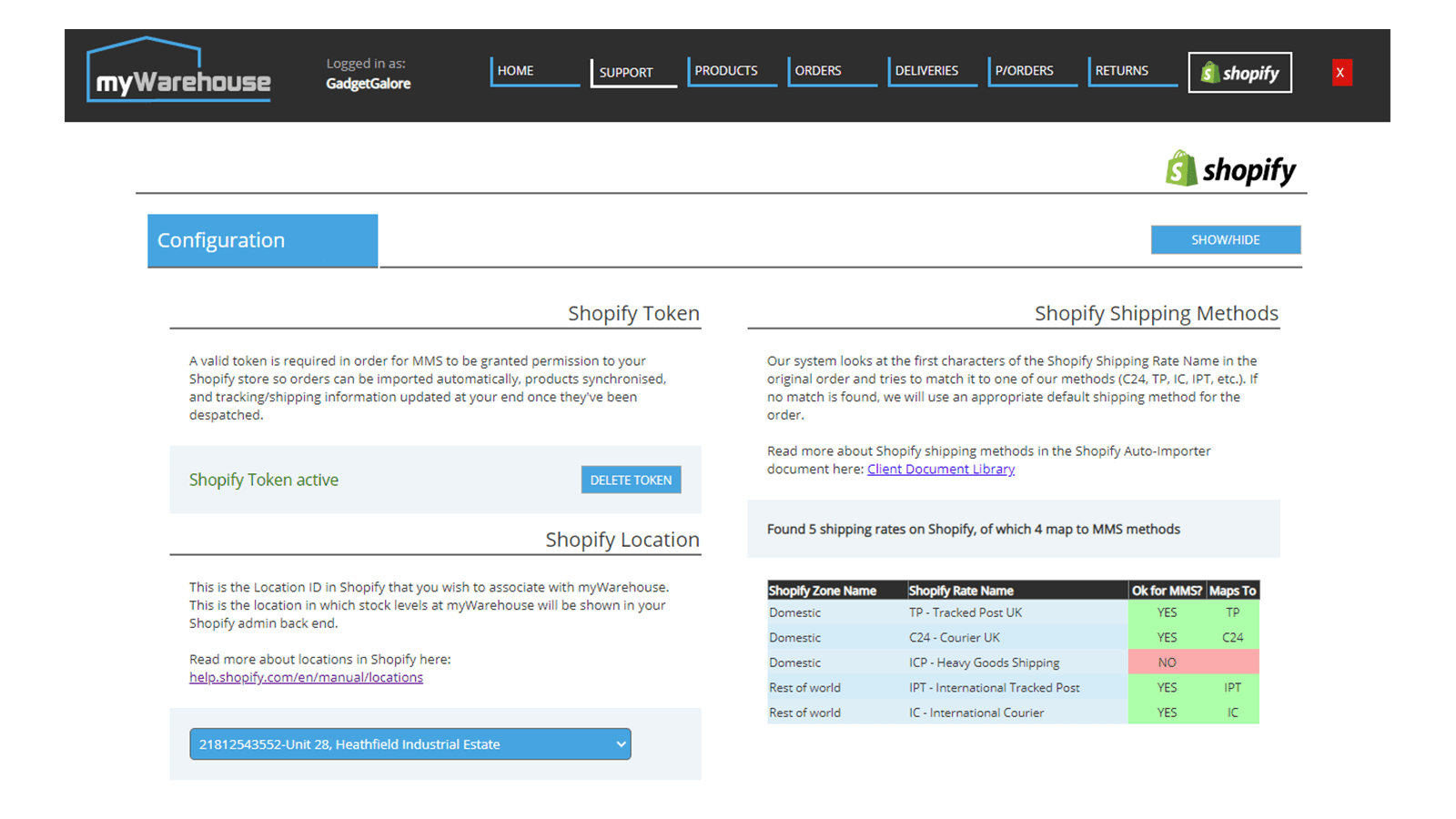The height and width of the screenshot is (819, 1456).
Task: Open the location dropdown for Unit 28
Action: click(x=409, y=743)
